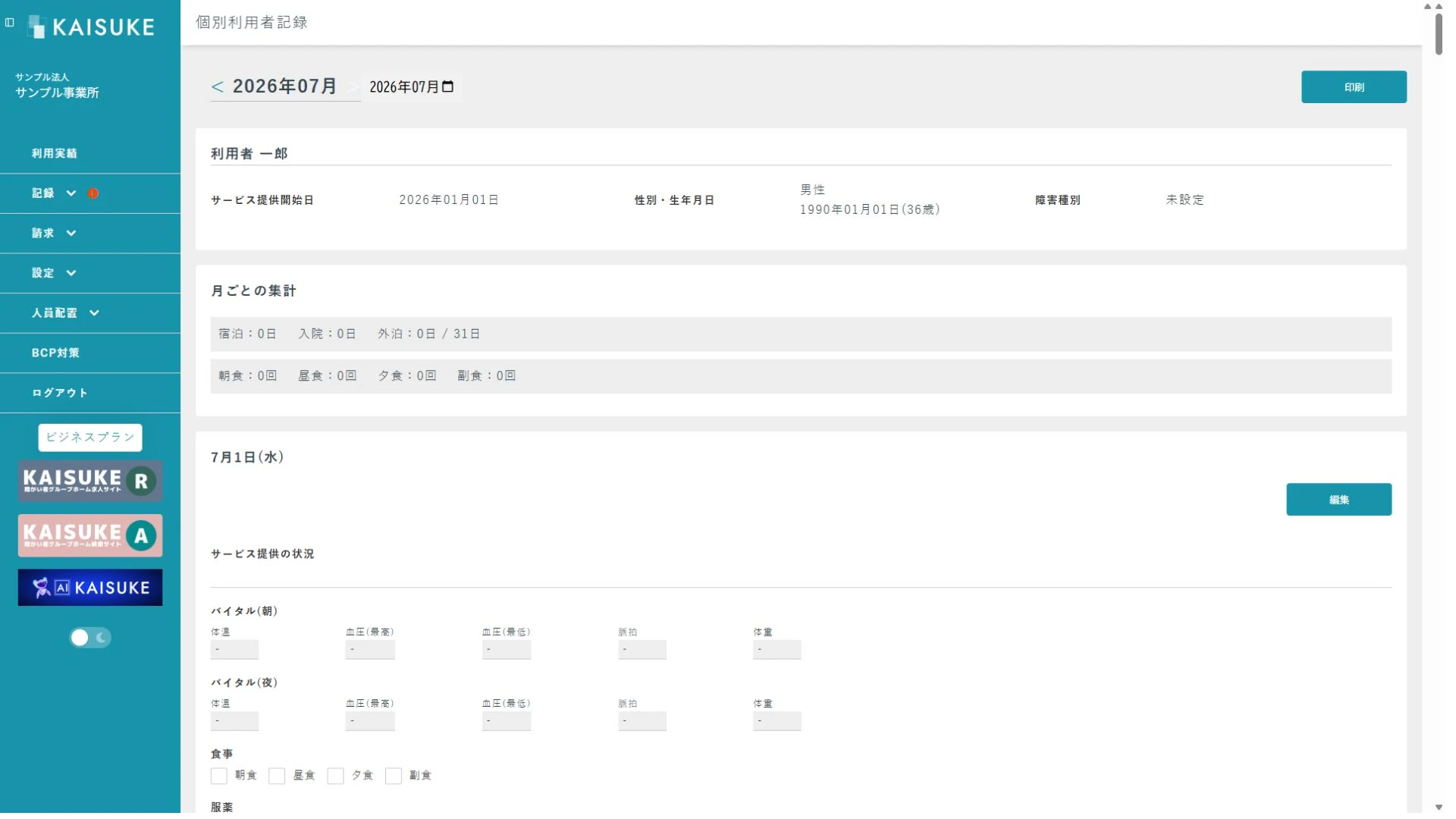
Task: Click the service start date 2026年01月01日
Action: [449, 200]
